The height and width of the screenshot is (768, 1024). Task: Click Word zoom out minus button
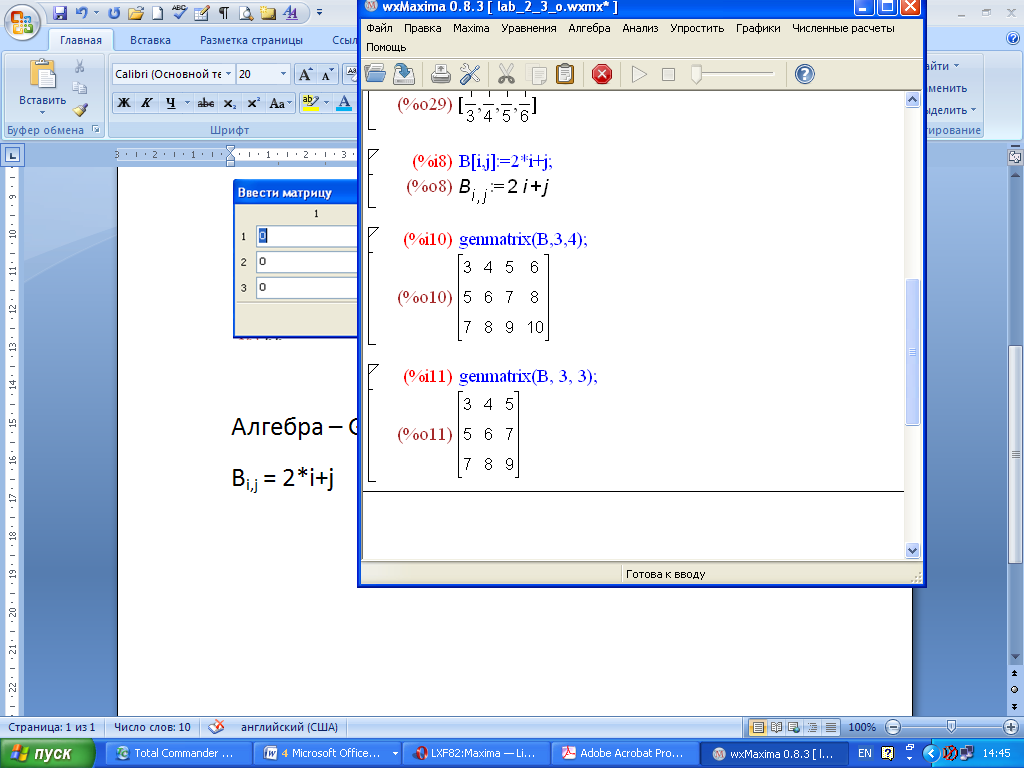pyautogui.click(x=893, y=727)
